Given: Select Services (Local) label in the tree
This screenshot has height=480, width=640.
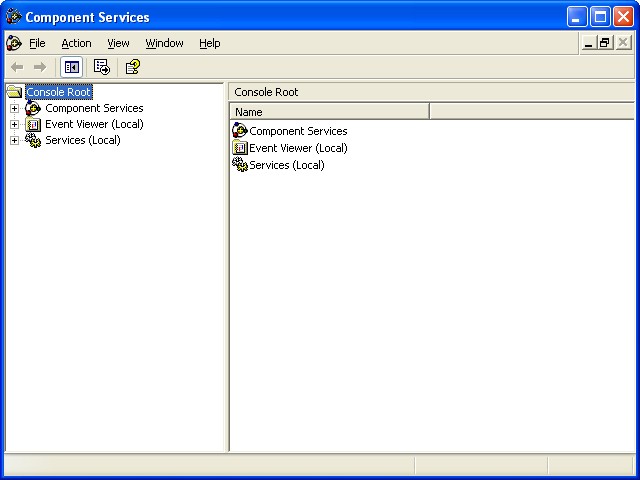Looking at the screenshot, I should 83,140.
